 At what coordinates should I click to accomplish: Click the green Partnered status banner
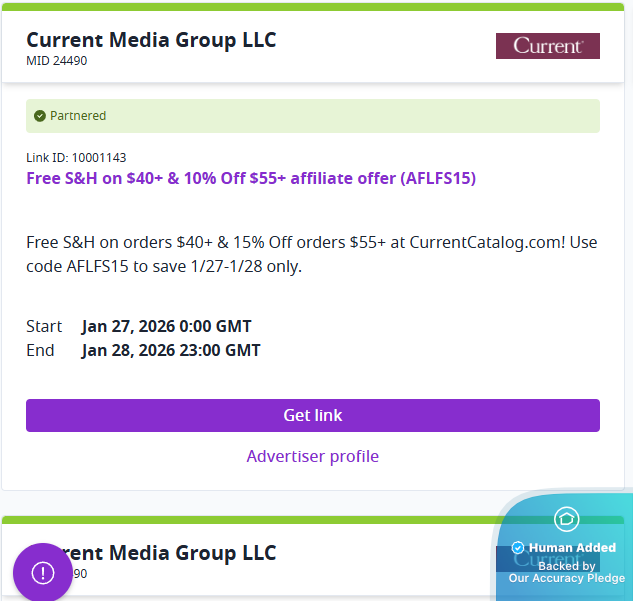tap(313, 116)
